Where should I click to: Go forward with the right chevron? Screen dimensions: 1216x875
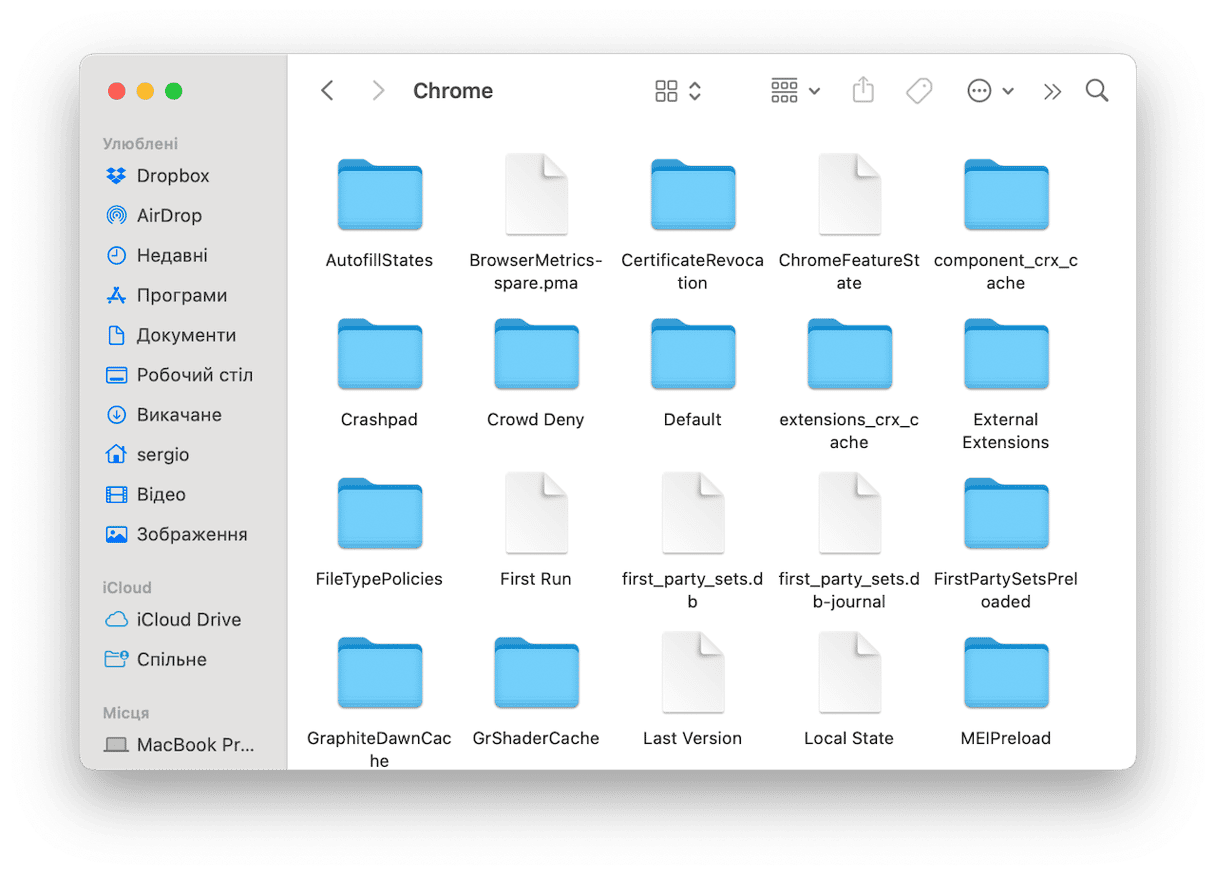[x=378, y=91]
